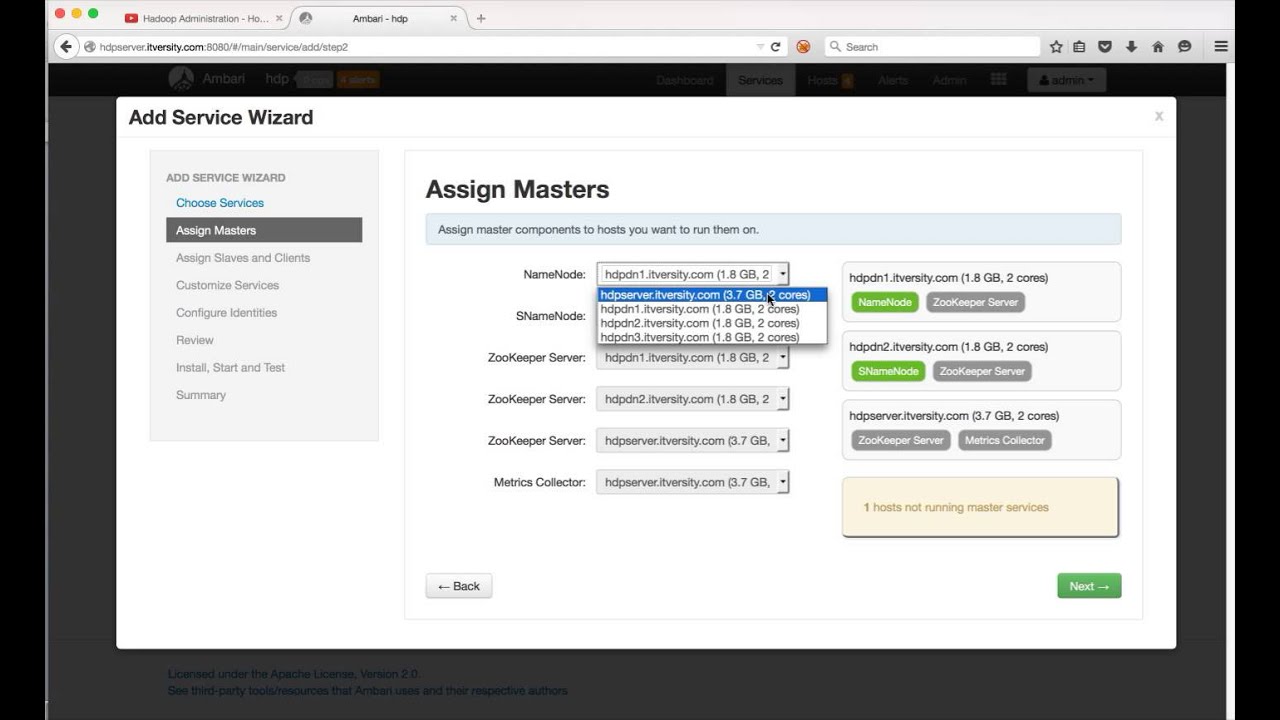
Task: Open the browser hamburger menu
Action: click(1221, 46)
